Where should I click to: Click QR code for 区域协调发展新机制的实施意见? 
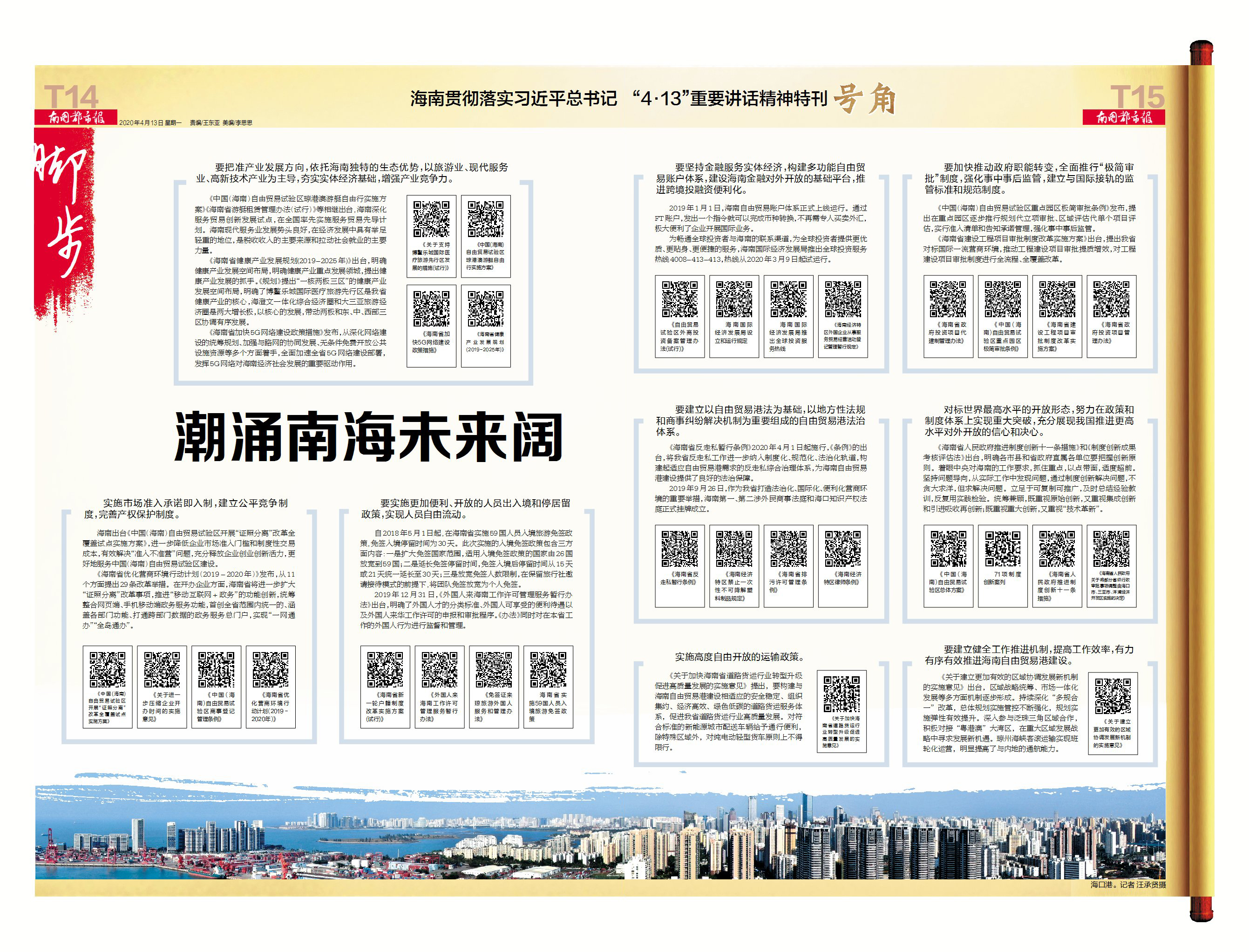point(1113,696)
